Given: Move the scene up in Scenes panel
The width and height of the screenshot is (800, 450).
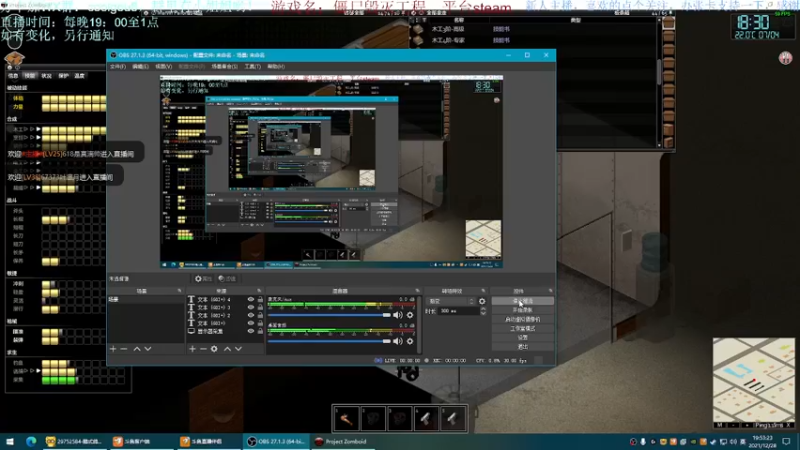Looking at the screenshot, I should 137,349.
